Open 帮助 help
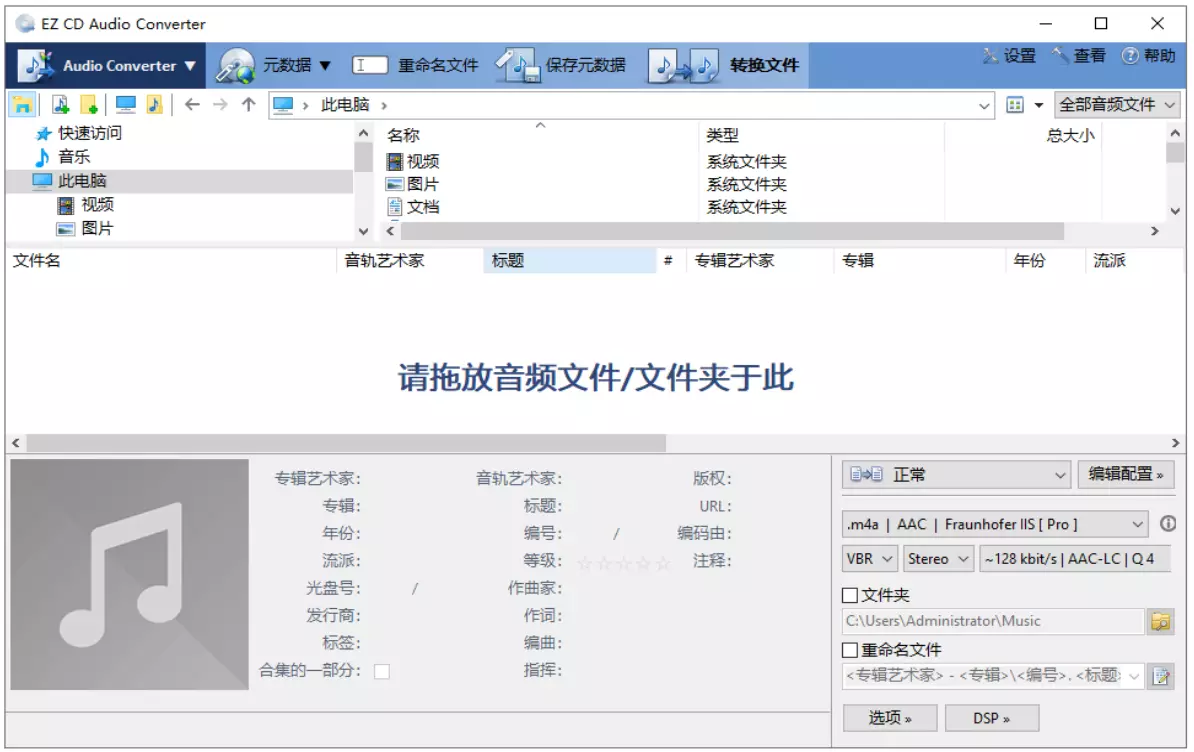The image size is (1194, 752). 1148,56
